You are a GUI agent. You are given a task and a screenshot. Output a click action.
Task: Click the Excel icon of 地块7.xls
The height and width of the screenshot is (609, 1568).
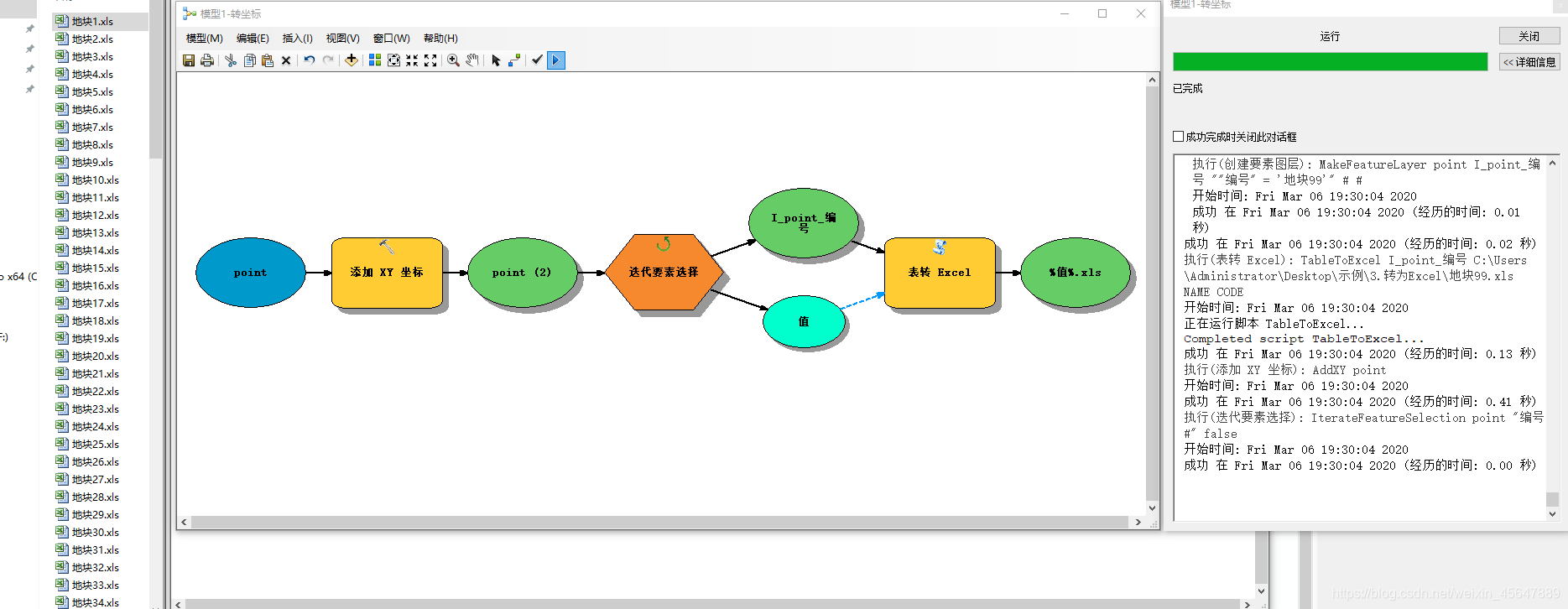click(x=62, y=127)
